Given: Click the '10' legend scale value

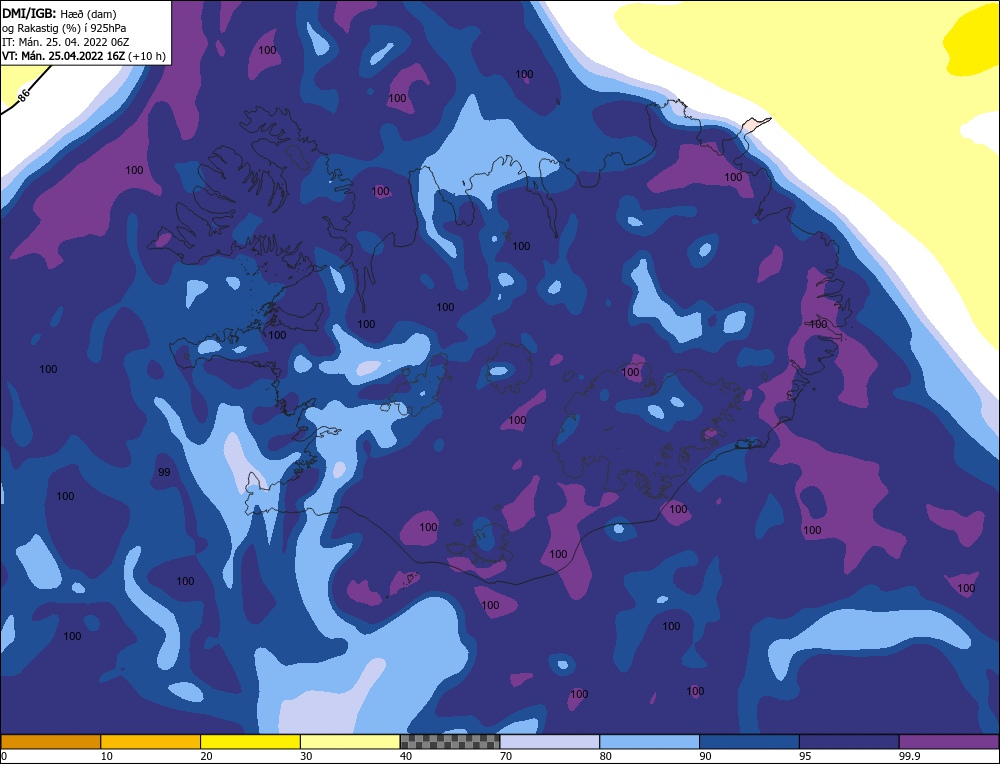Looking at the screenshot, I should 107,756.
